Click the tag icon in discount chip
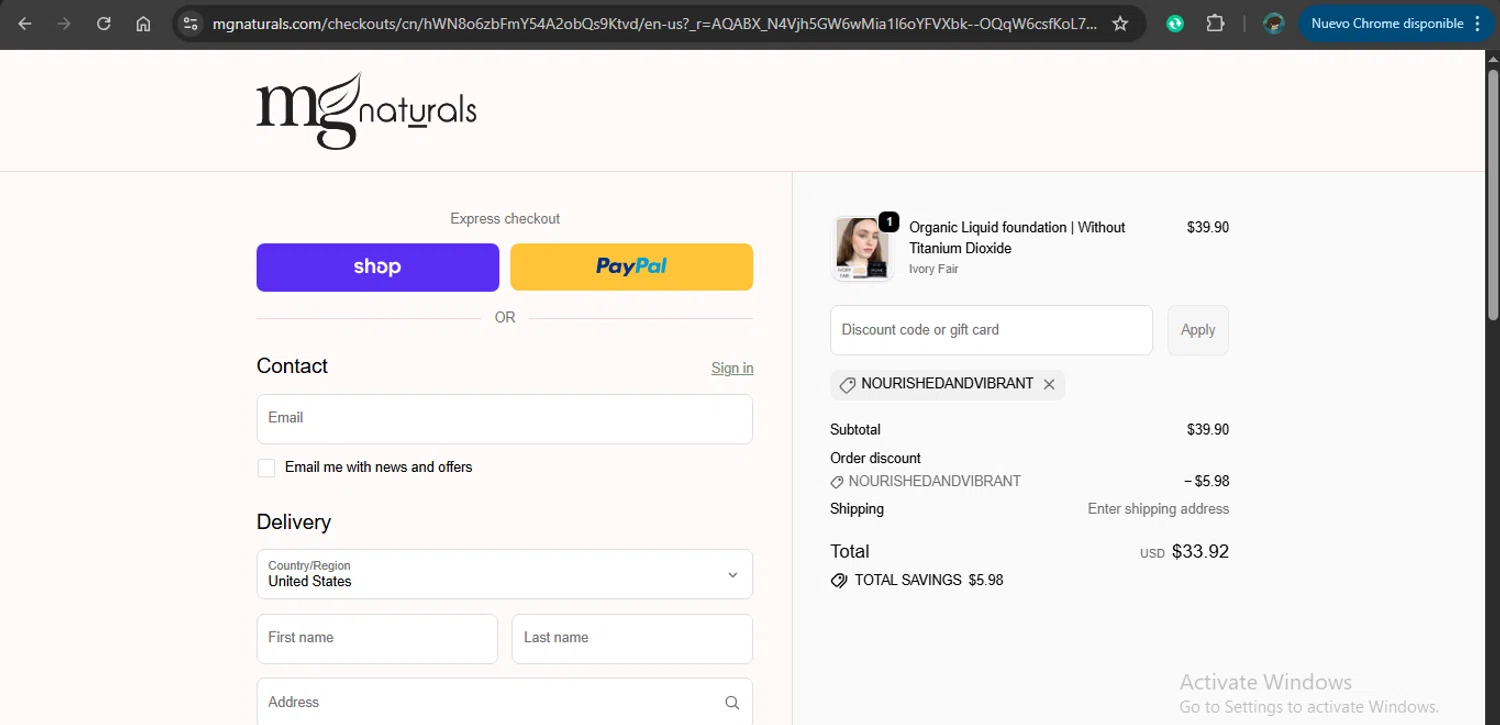This screenshot has width=1500, height=725. (x=847, y=385)
